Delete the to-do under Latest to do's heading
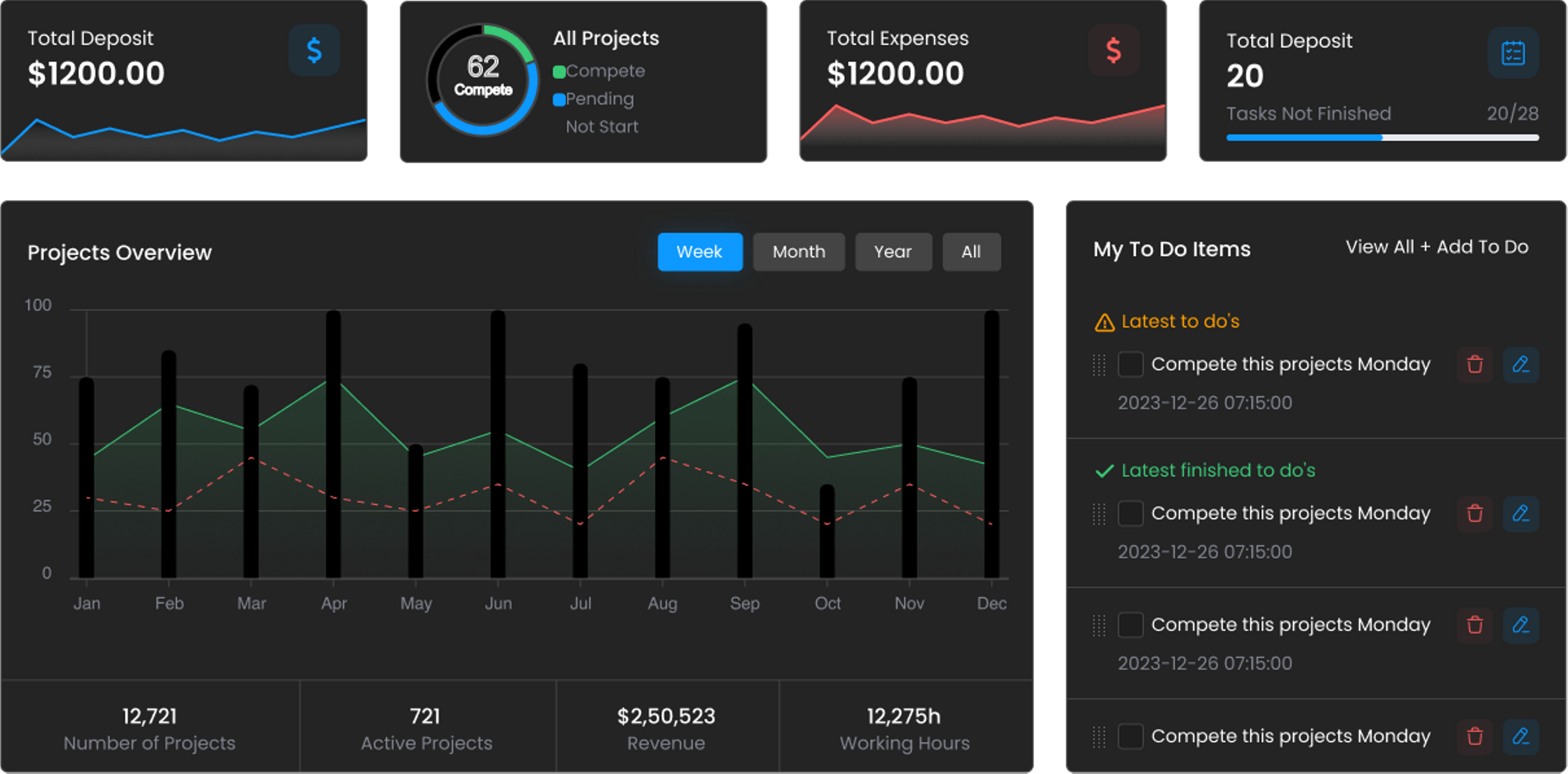The width and height of the screenshot is (1568, 774). [1475, 365]
